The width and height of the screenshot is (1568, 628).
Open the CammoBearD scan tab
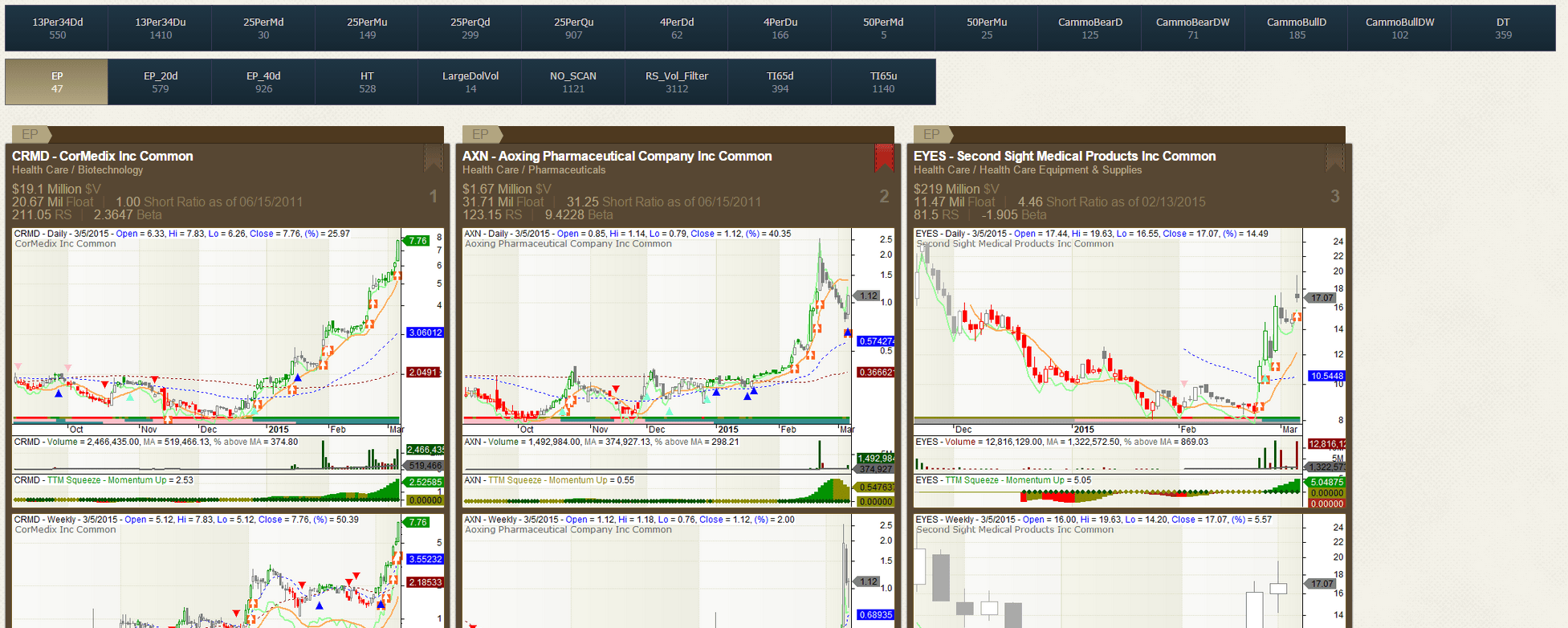click(1090, 28)
